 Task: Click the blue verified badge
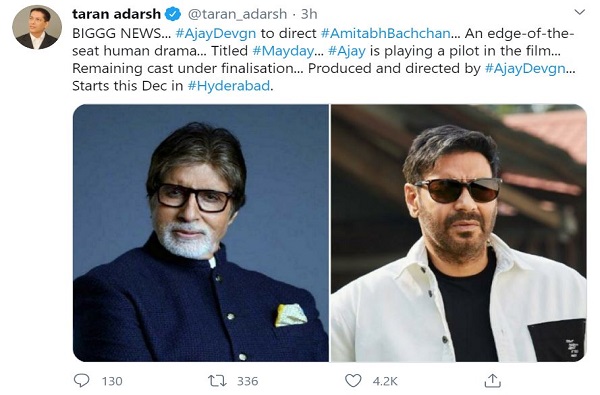click(x=173, y=14)
